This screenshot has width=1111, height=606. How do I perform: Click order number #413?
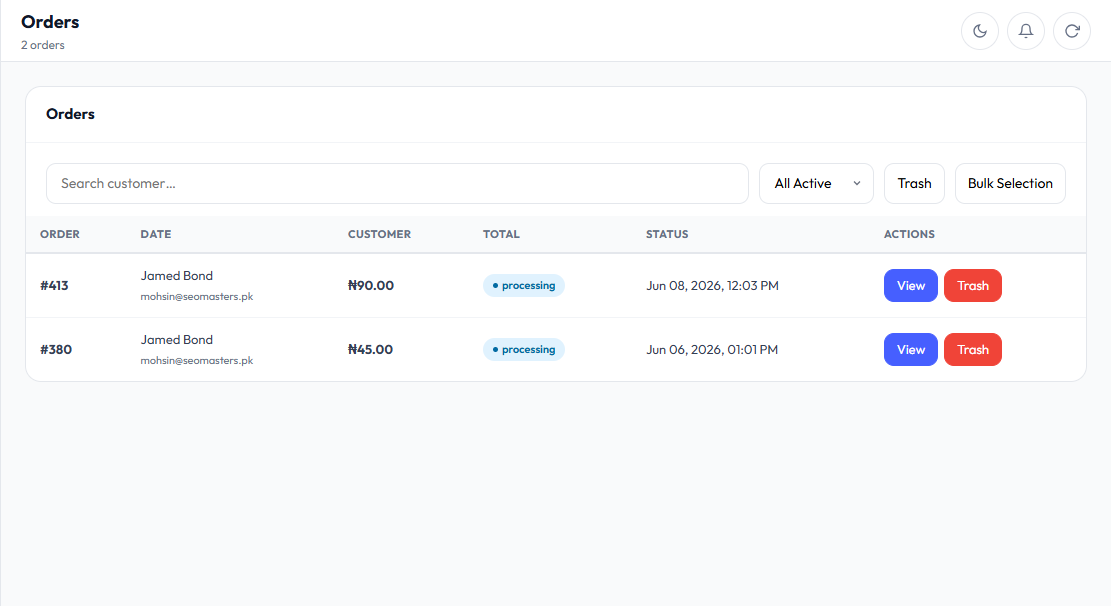(55, 286)
